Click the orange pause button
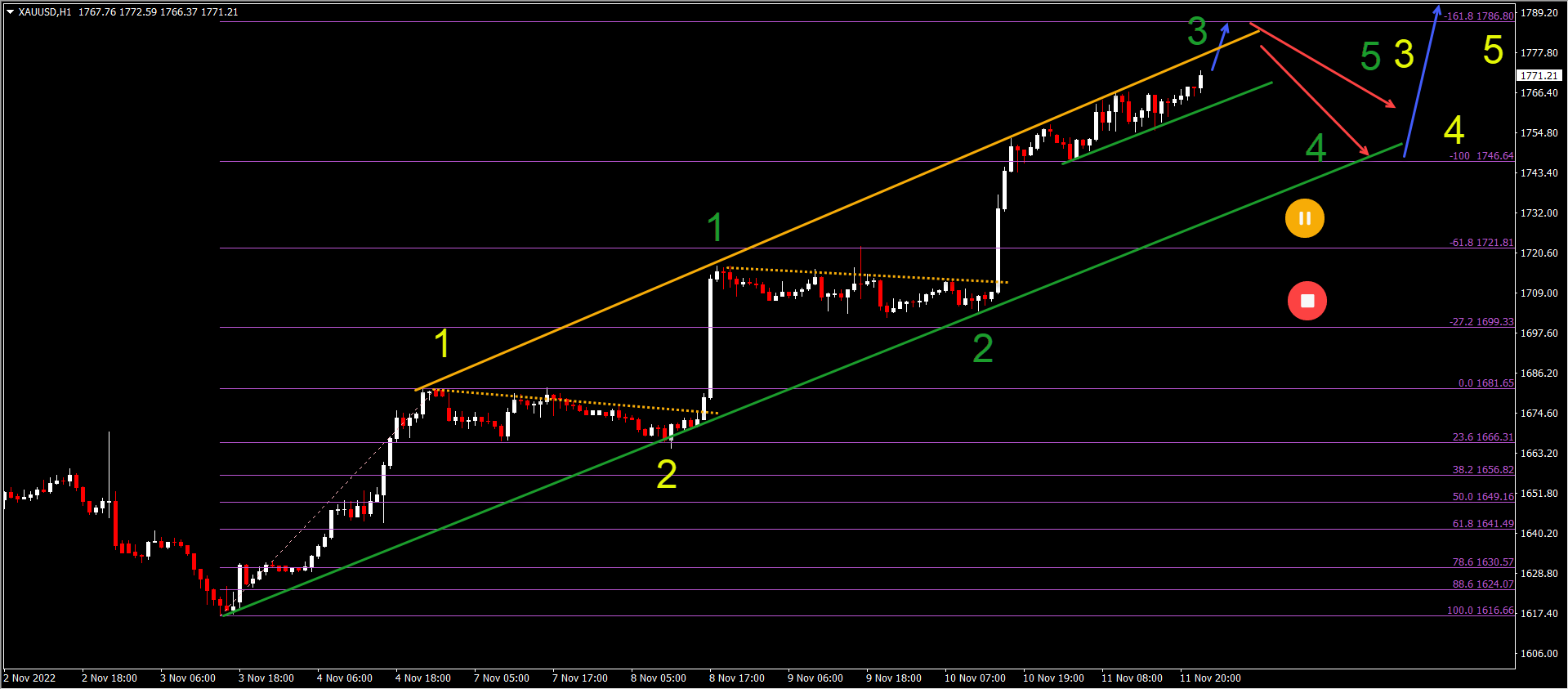1568x689 pixels. (x=1305, y=218)
